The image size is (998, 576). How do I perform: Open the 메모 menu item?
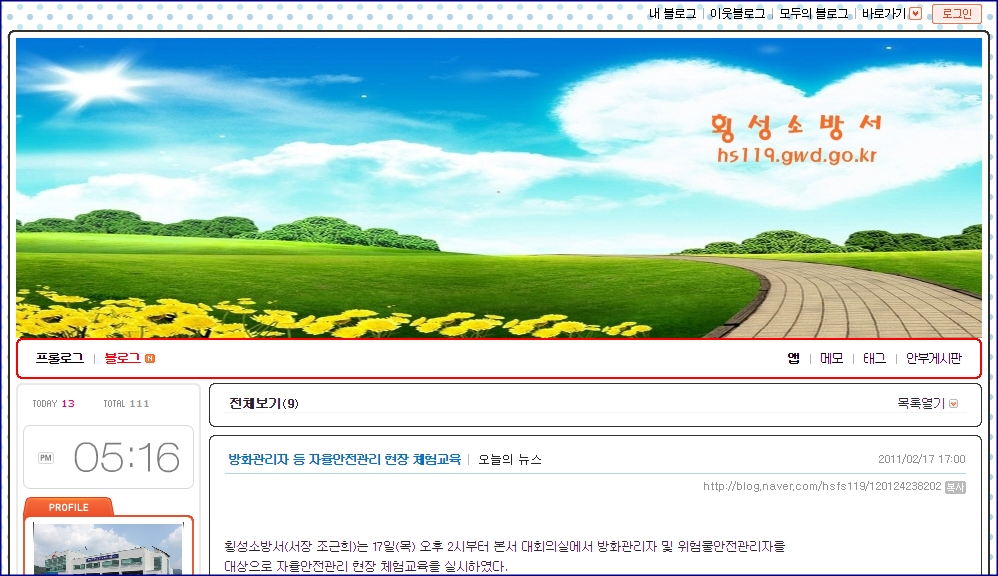pos(830,358)
